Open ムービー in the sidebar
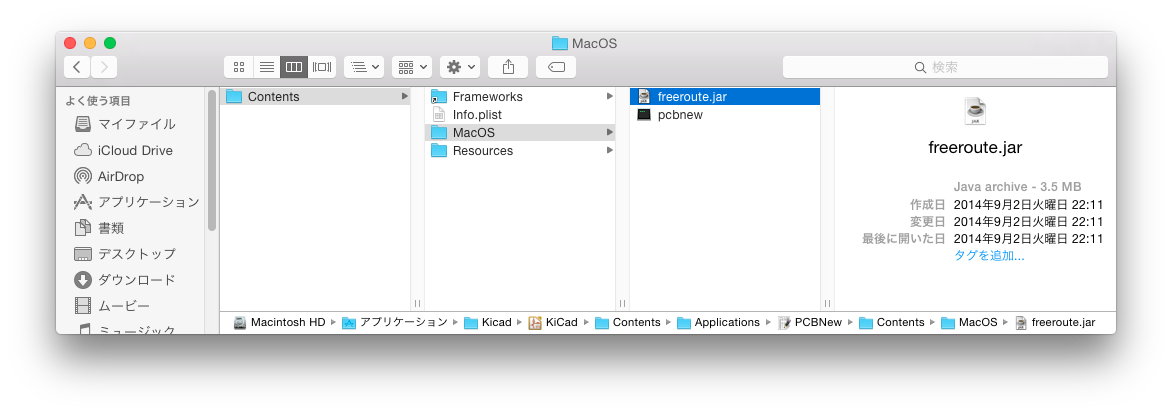 pyautogui.click(x=111, y=306)
